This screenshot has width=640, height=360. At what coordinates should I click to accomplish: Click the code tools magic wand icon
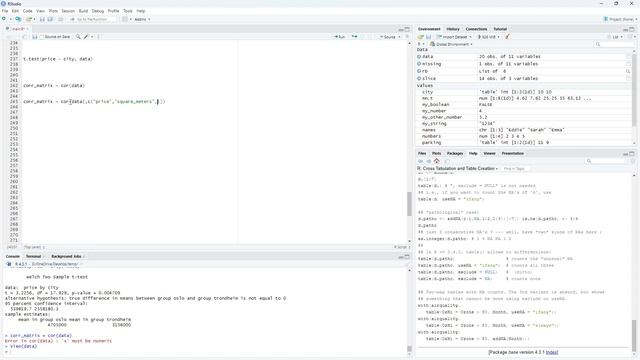[x=86, y=37]
